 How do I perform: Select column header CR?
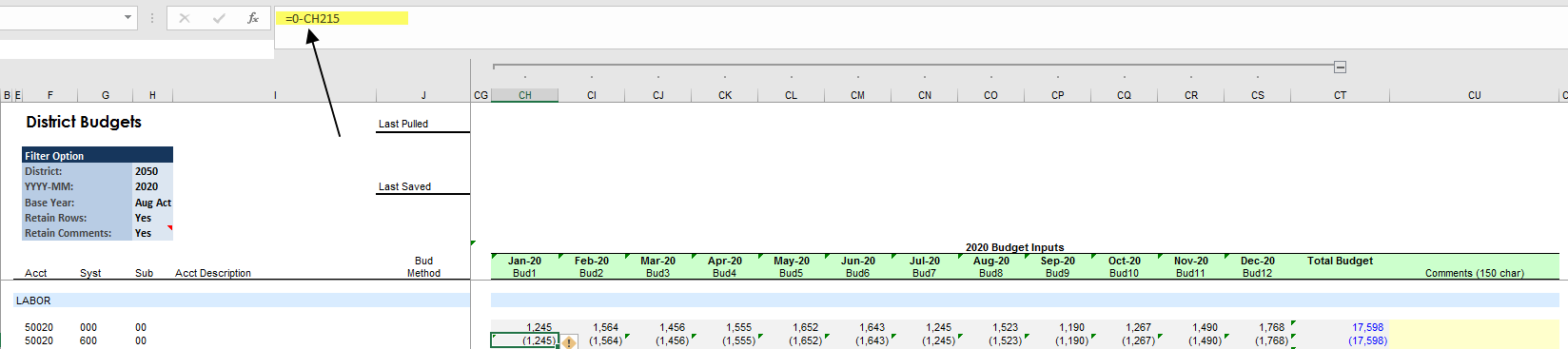(x=1191, y=95)
